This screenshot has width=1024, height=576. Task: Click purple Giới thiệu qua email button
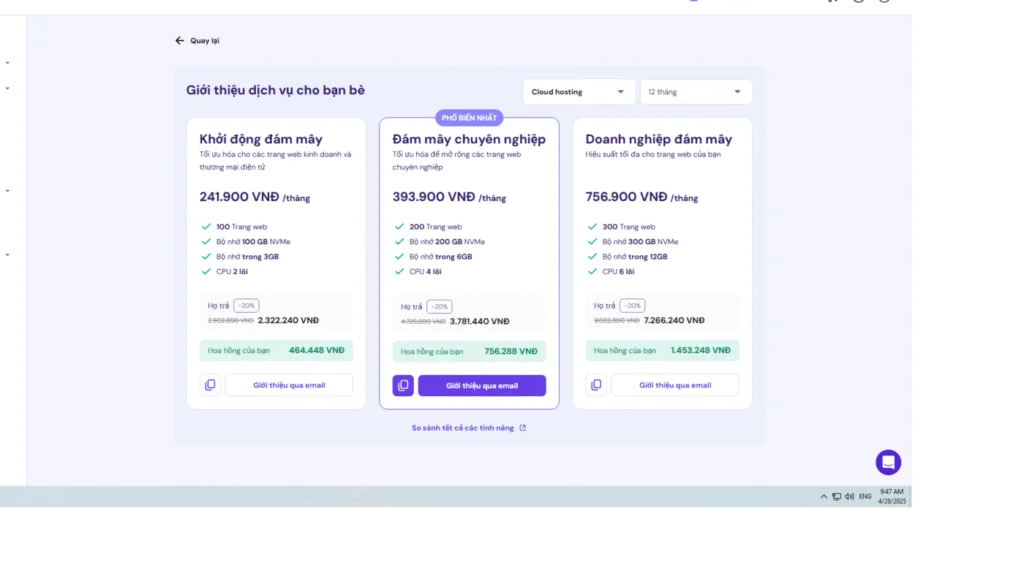[x=482, y=385]
